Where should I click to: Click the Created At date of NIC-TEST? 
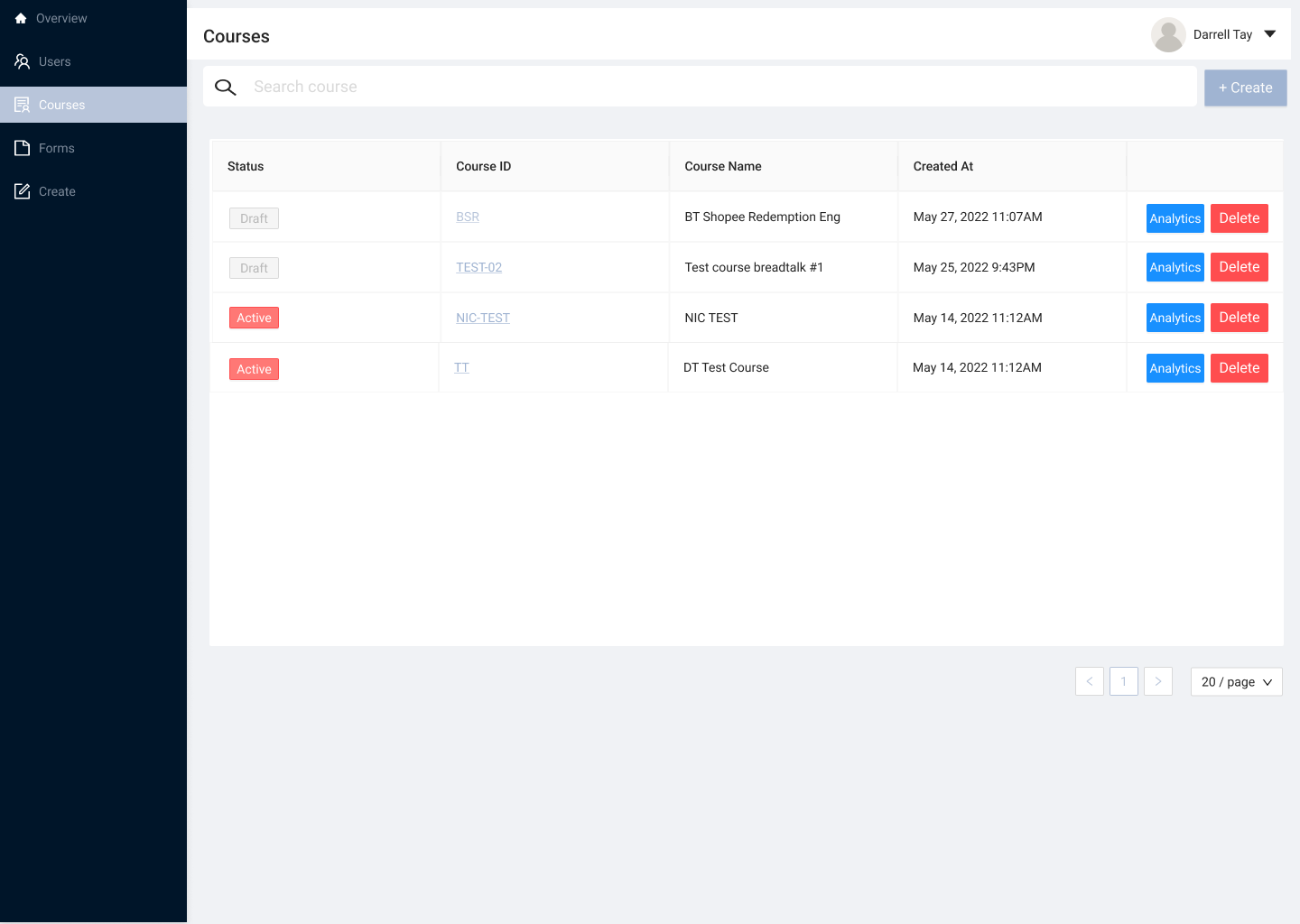click(978, 318)
